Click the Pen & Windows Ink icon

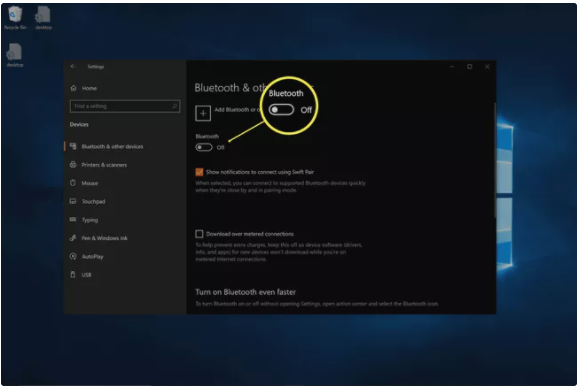tap(73, 238)
